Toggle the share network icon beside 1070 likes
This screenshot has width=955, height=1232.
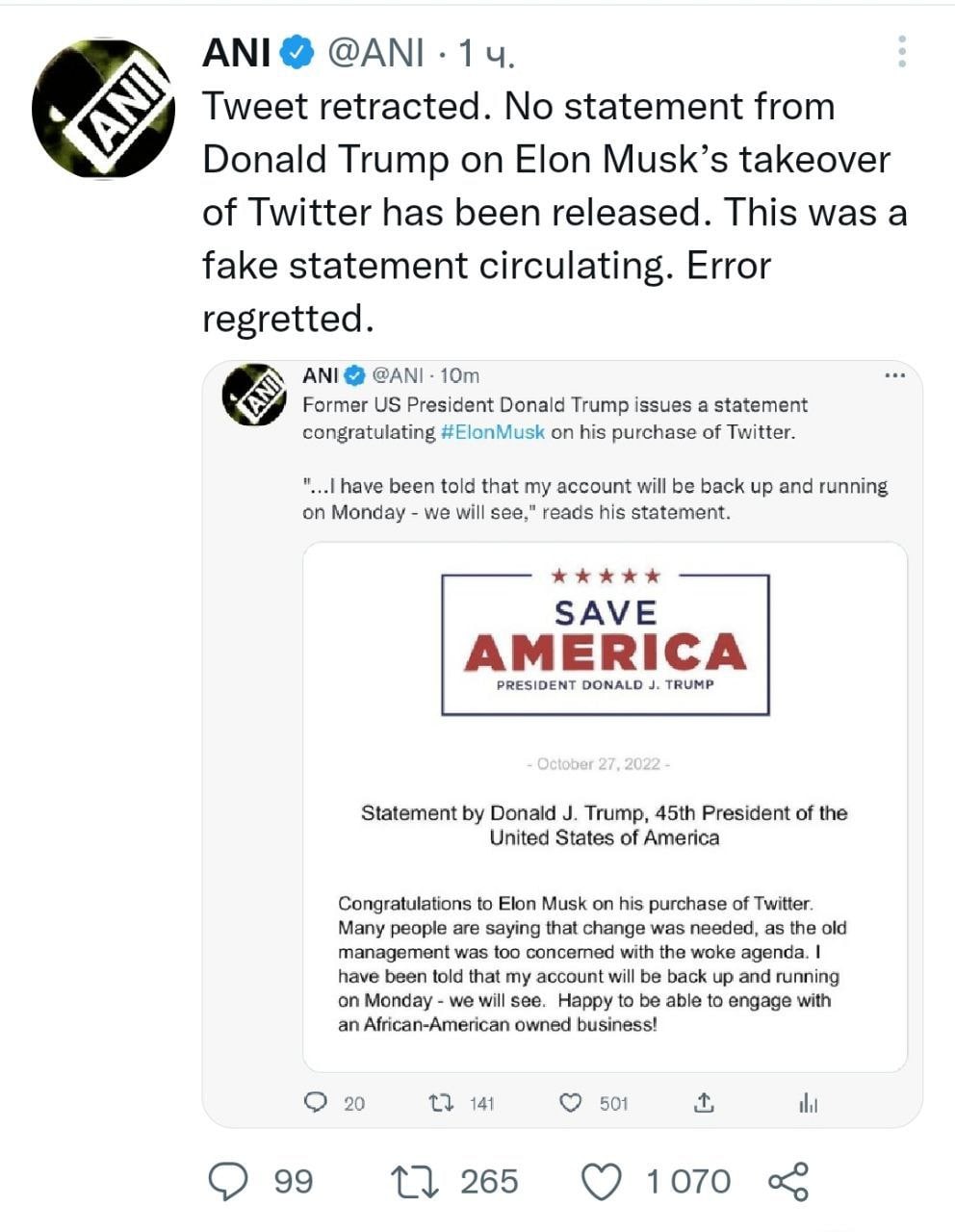pos(790,1179)
